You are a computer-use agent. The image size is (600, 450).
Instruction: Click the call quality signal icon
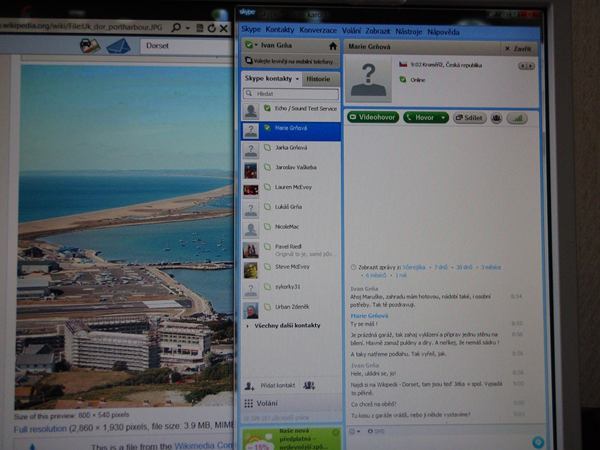coord(517,119)
